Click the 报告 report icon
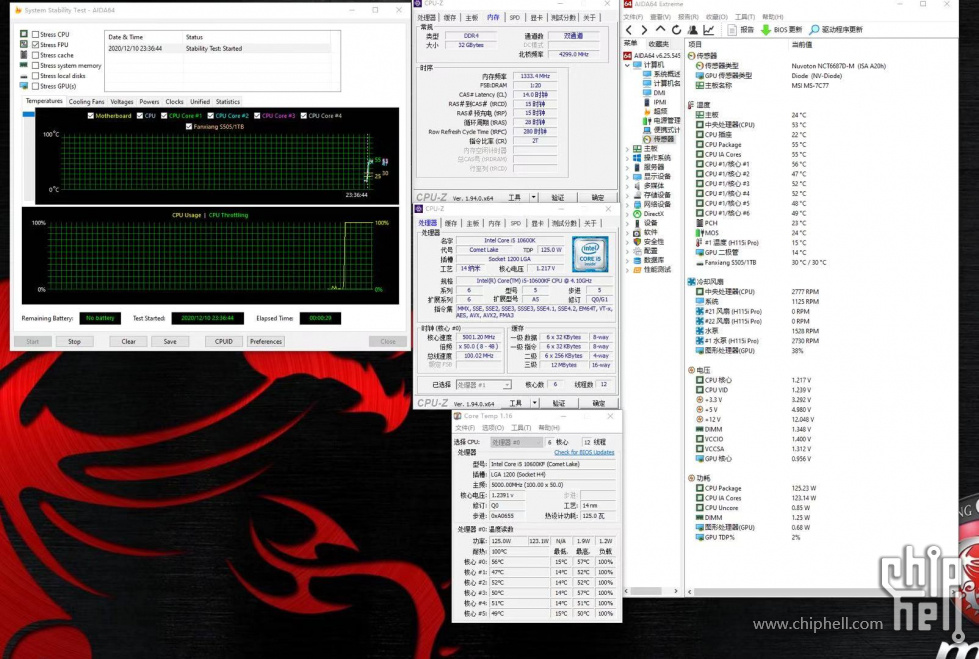 click(x=732, y=30)
